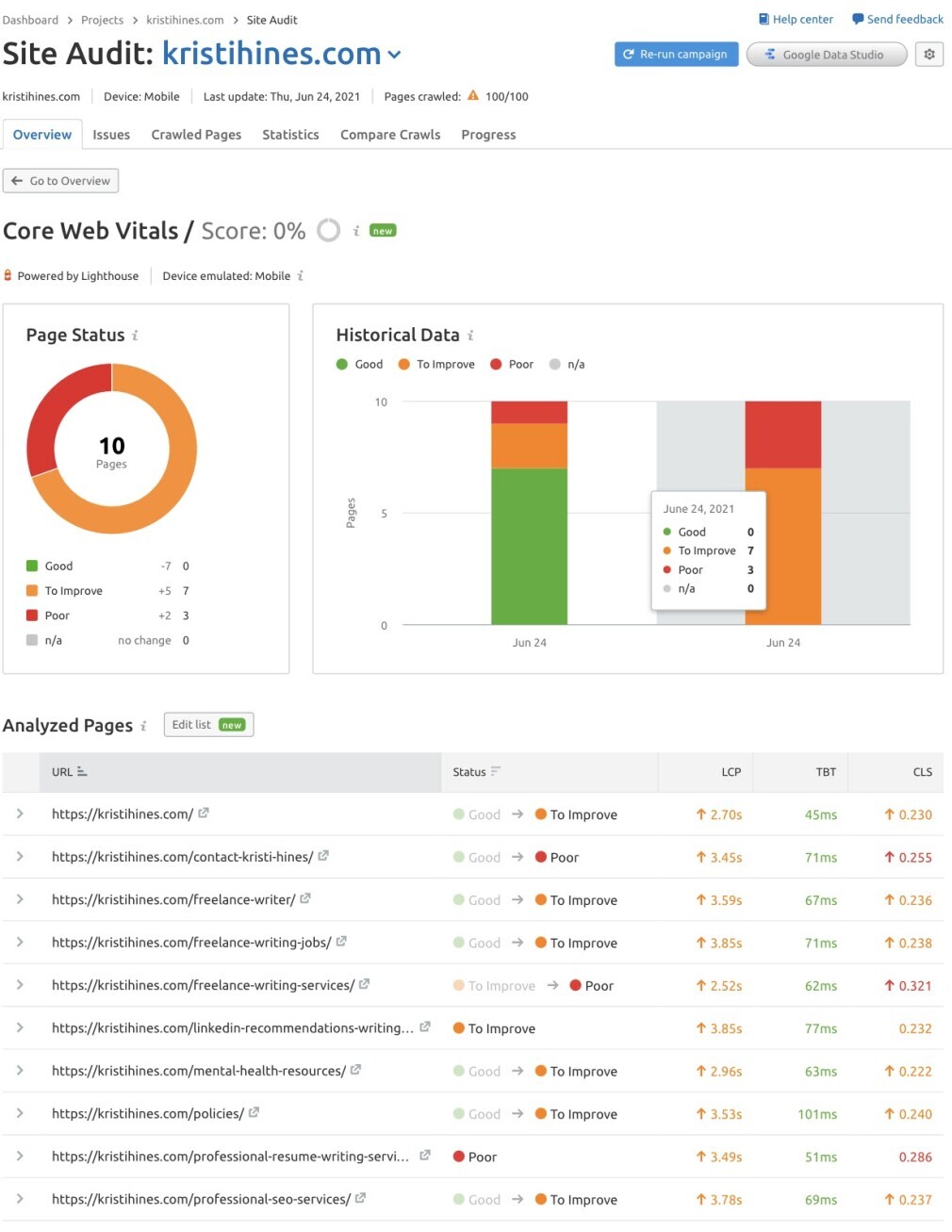The width and height of the screenshot is (952, 1232).
Task: Switch to the Overview tab
Action: pos(42,135)
